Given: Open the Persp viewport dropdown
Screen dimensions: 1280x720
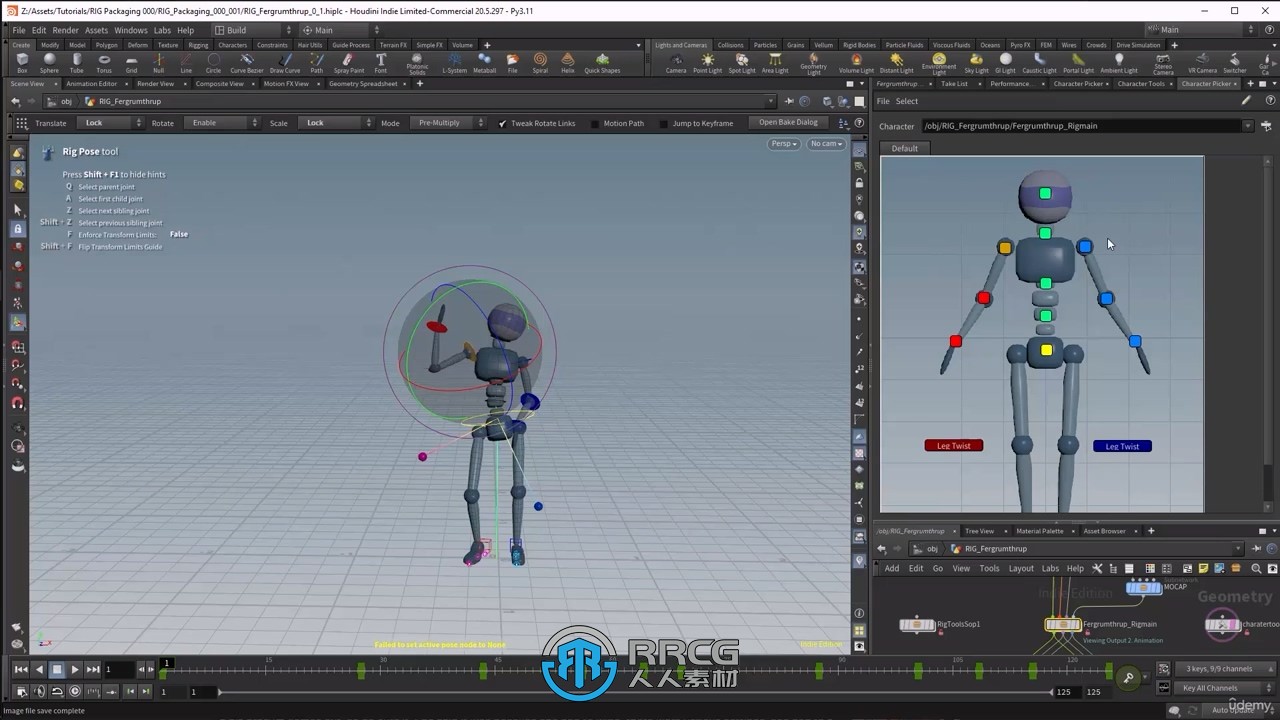Looking at the screenshot, I should 784,144.
